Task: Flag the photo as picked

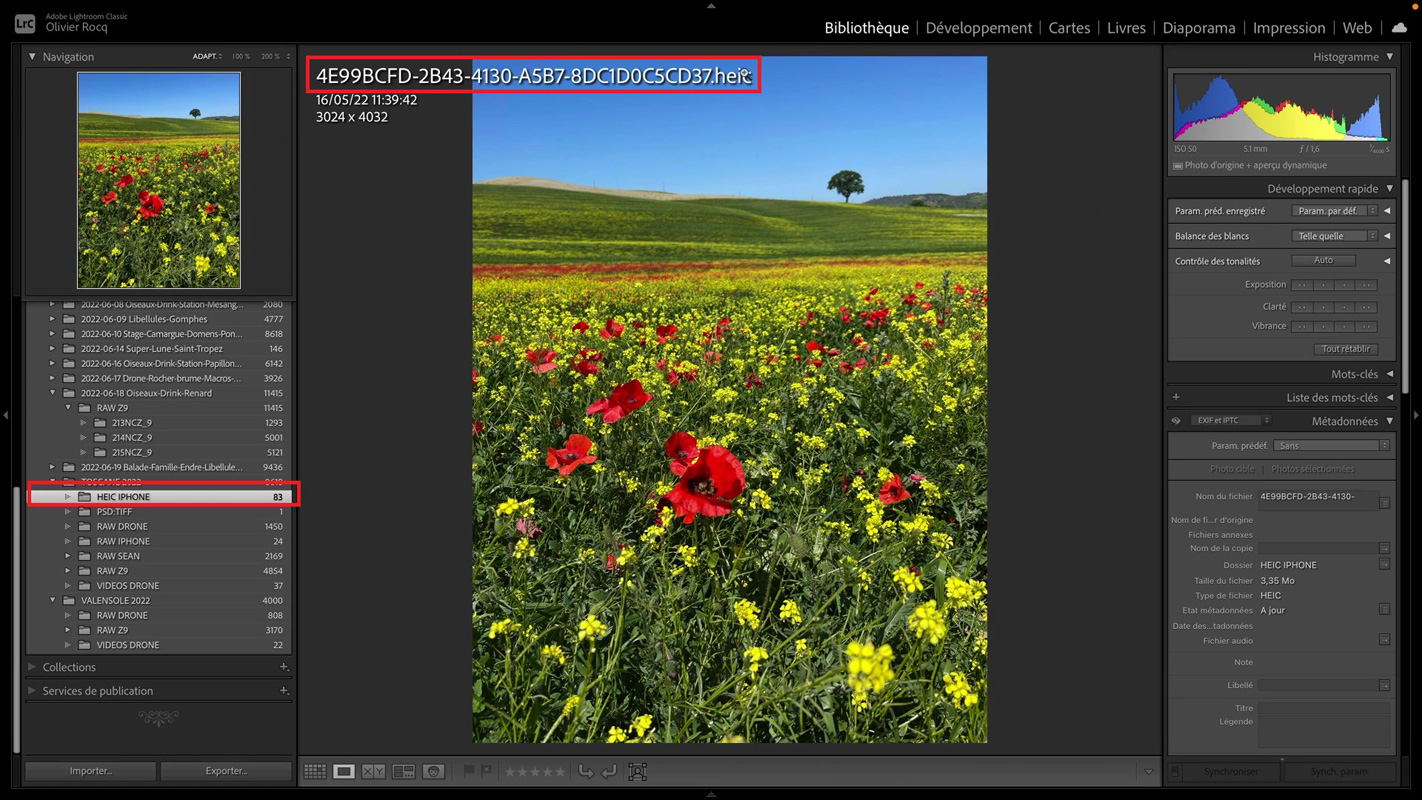Action: coord(469,771)
